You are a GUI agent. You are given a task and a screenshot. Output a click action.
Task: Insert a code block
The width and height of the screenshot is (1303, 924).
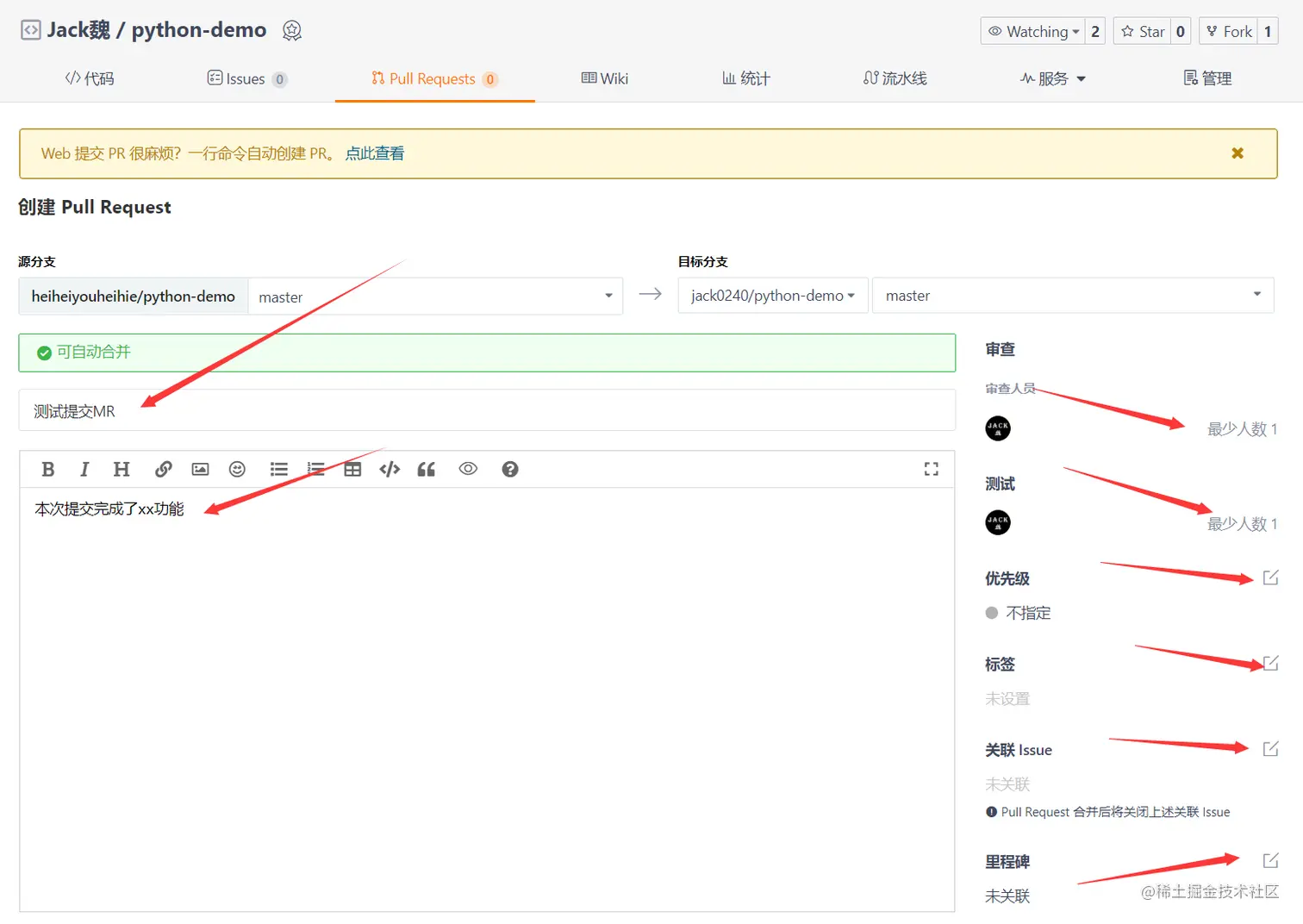[x=390, y=469]
